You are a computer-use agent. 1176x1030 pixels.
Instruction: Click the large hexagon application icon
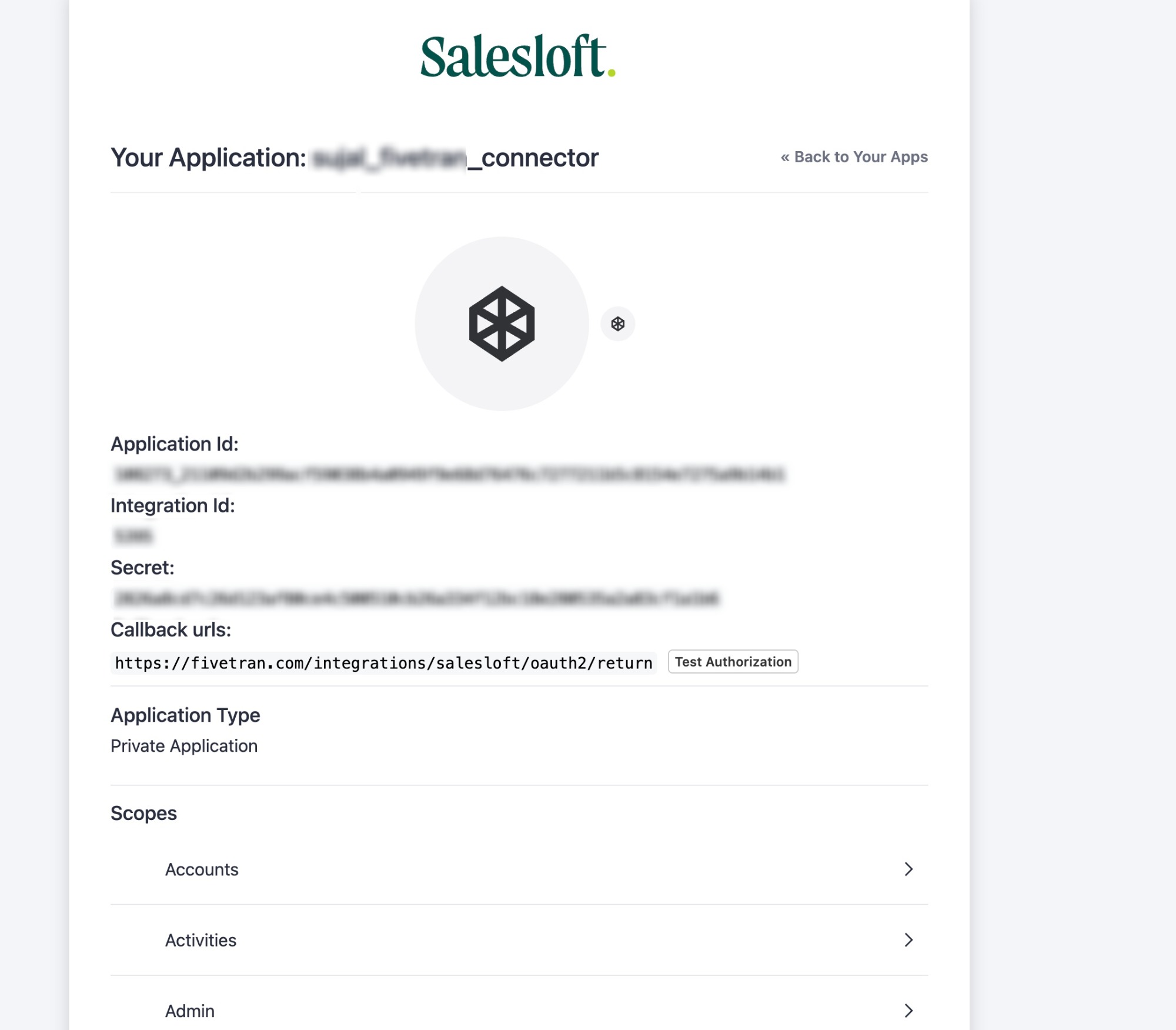click(502, 324)
